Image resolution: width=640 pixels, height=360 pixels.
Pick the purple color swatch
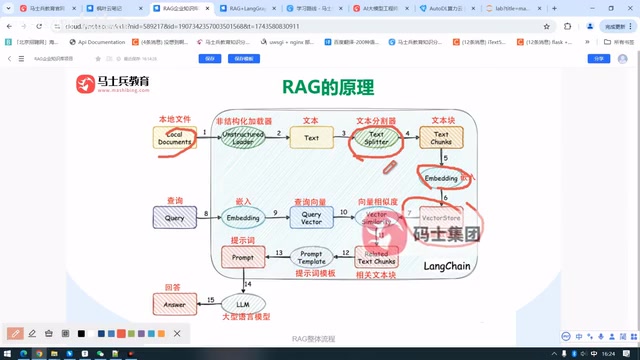141,333
